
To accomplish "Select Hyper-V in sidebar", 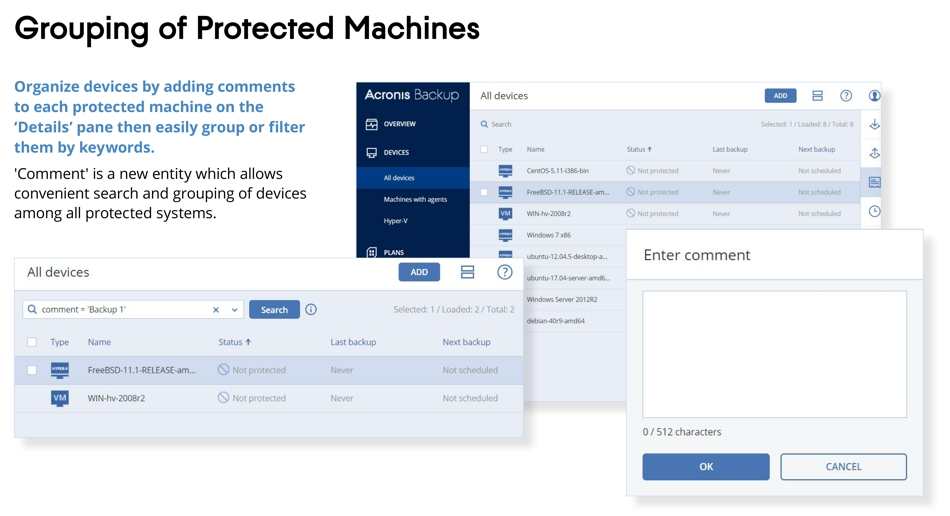I will point(395,221).
